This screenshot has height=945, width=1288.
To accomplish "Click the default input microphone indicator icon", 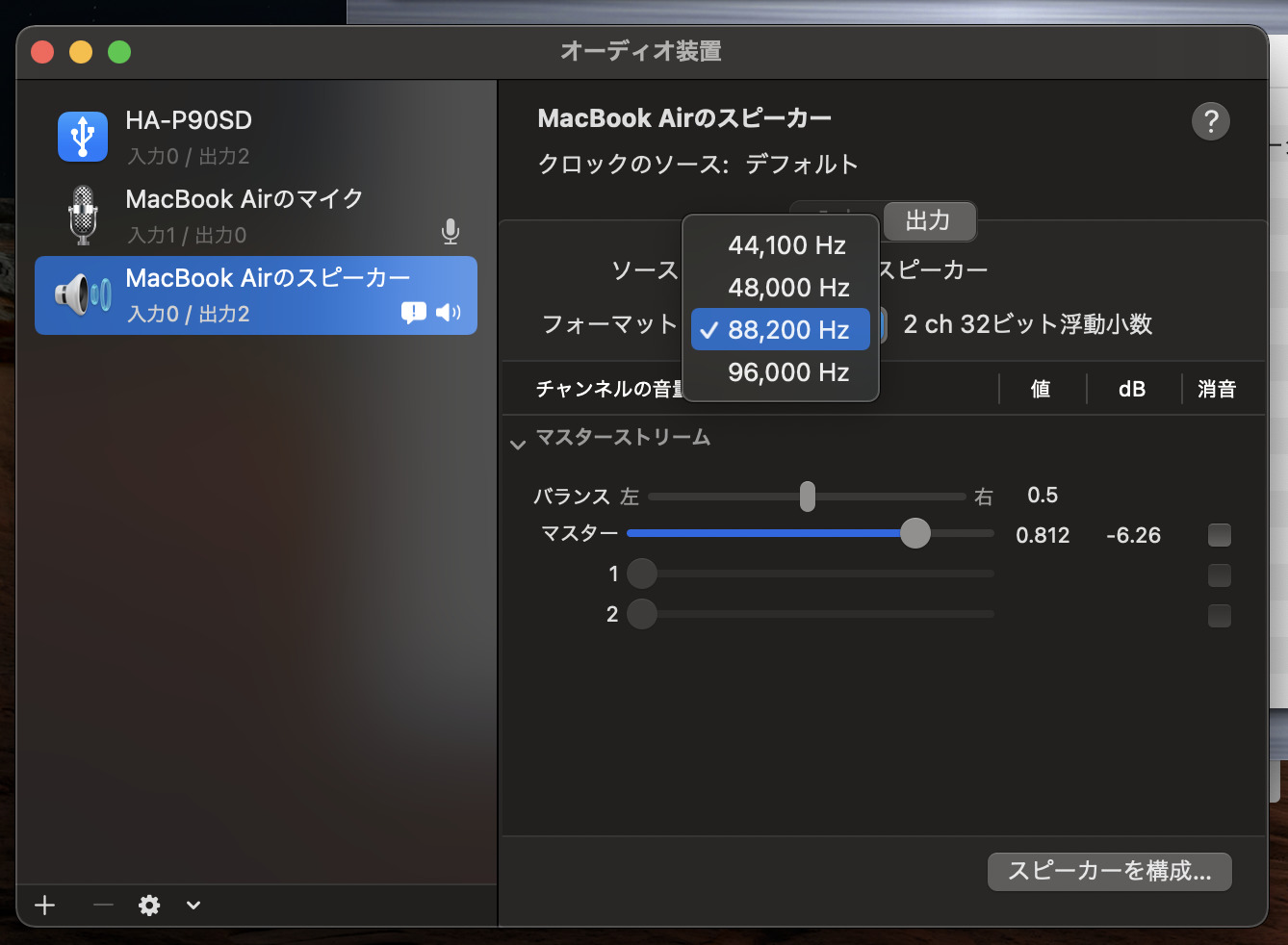I will (450, 231).
